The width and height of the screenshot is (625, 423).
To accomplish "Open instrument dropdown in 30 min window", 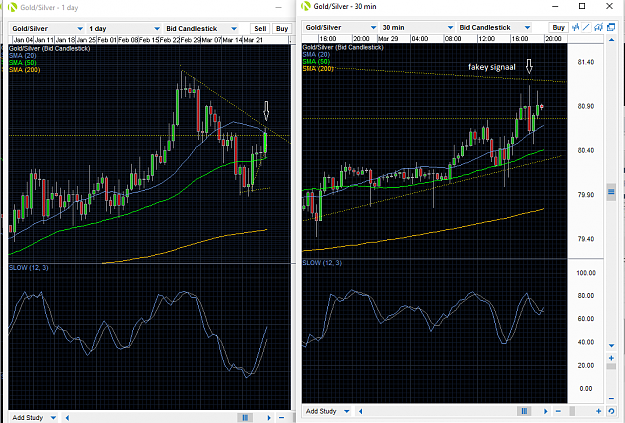I will coord(340,28).
